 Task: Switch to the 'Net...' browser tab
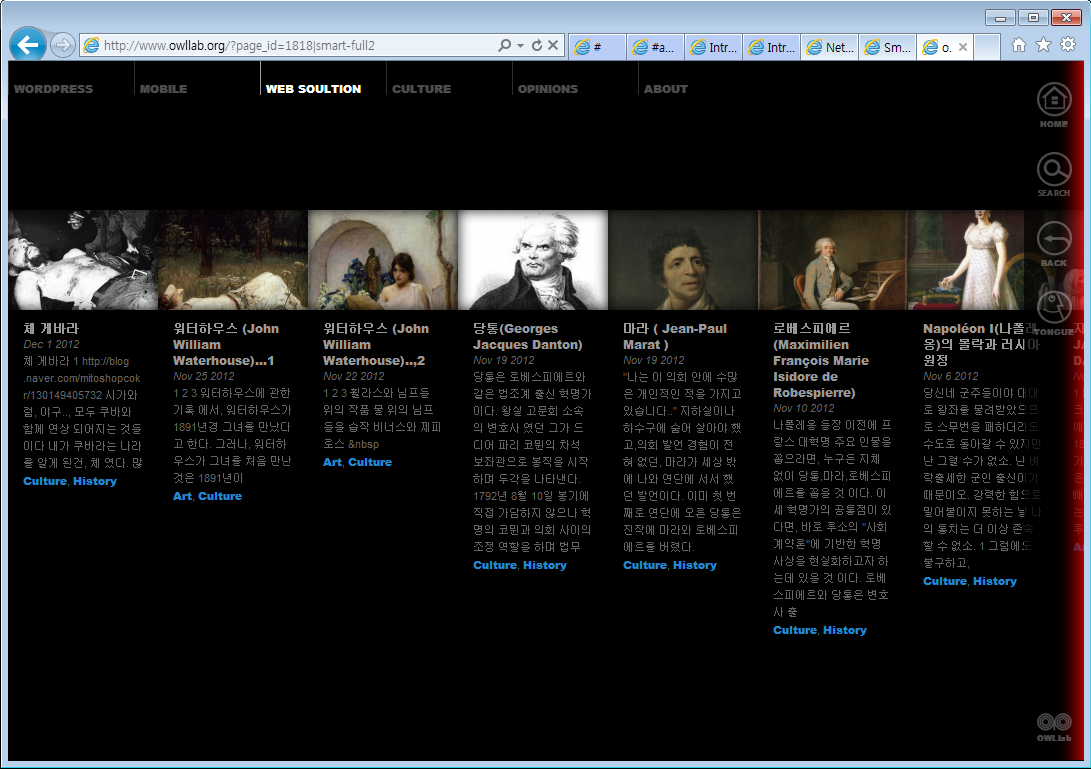coord(829,47)
